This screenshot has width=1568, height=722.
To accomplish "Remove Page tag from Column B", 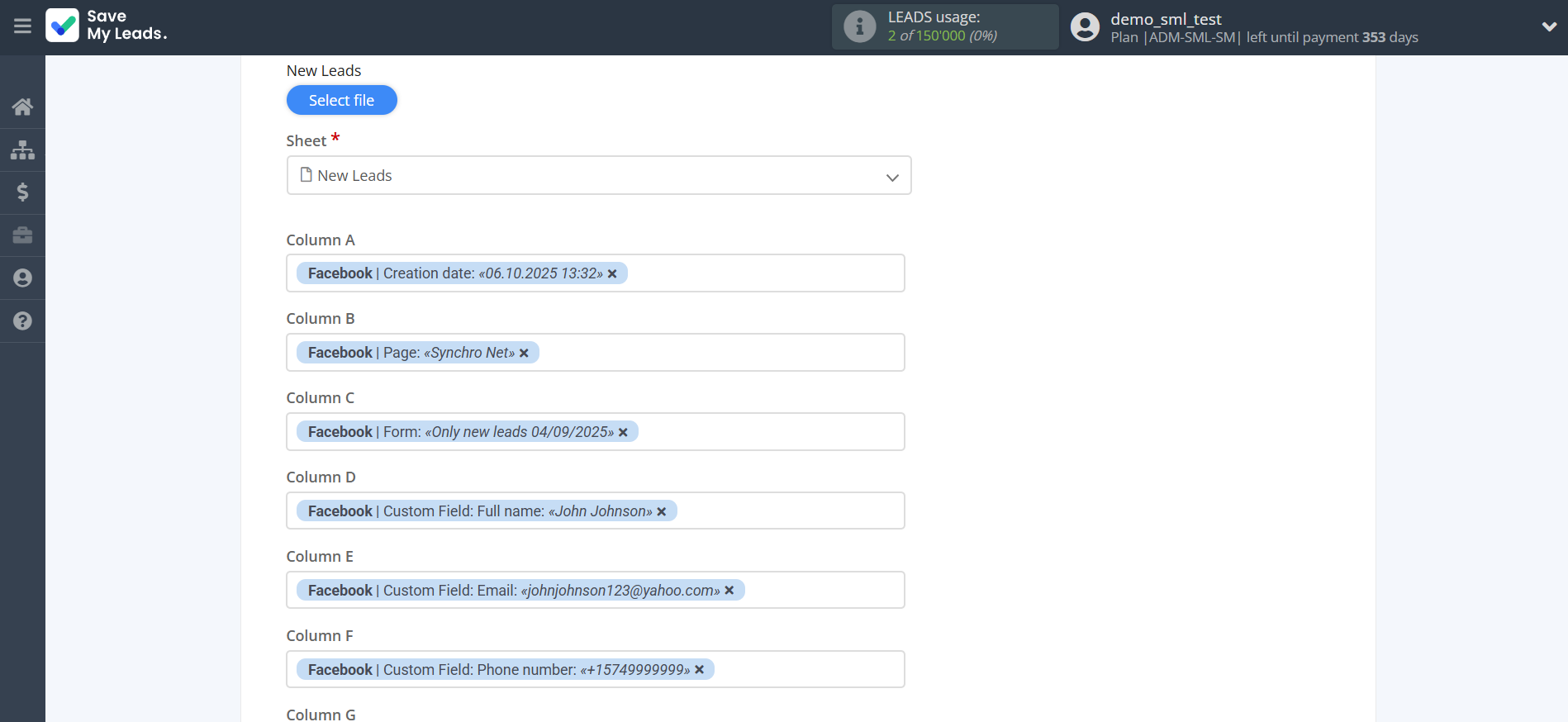I will (524, 354).
